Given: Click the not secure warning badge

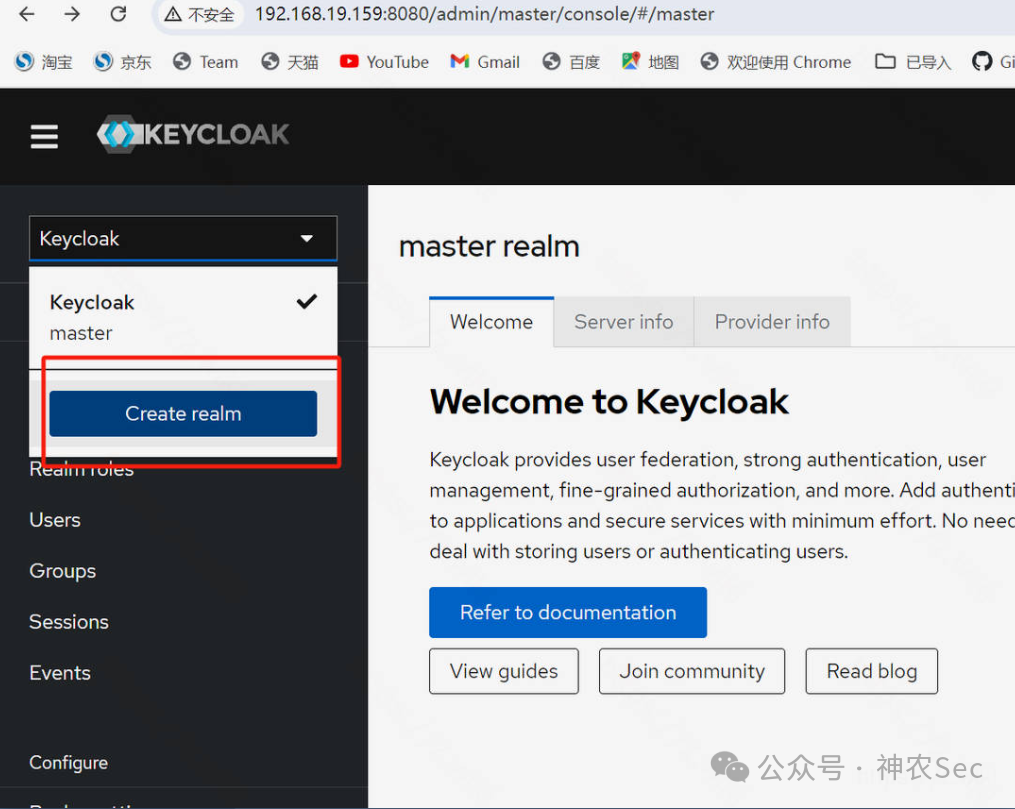Looking at the screenshot, I should 199,14.
